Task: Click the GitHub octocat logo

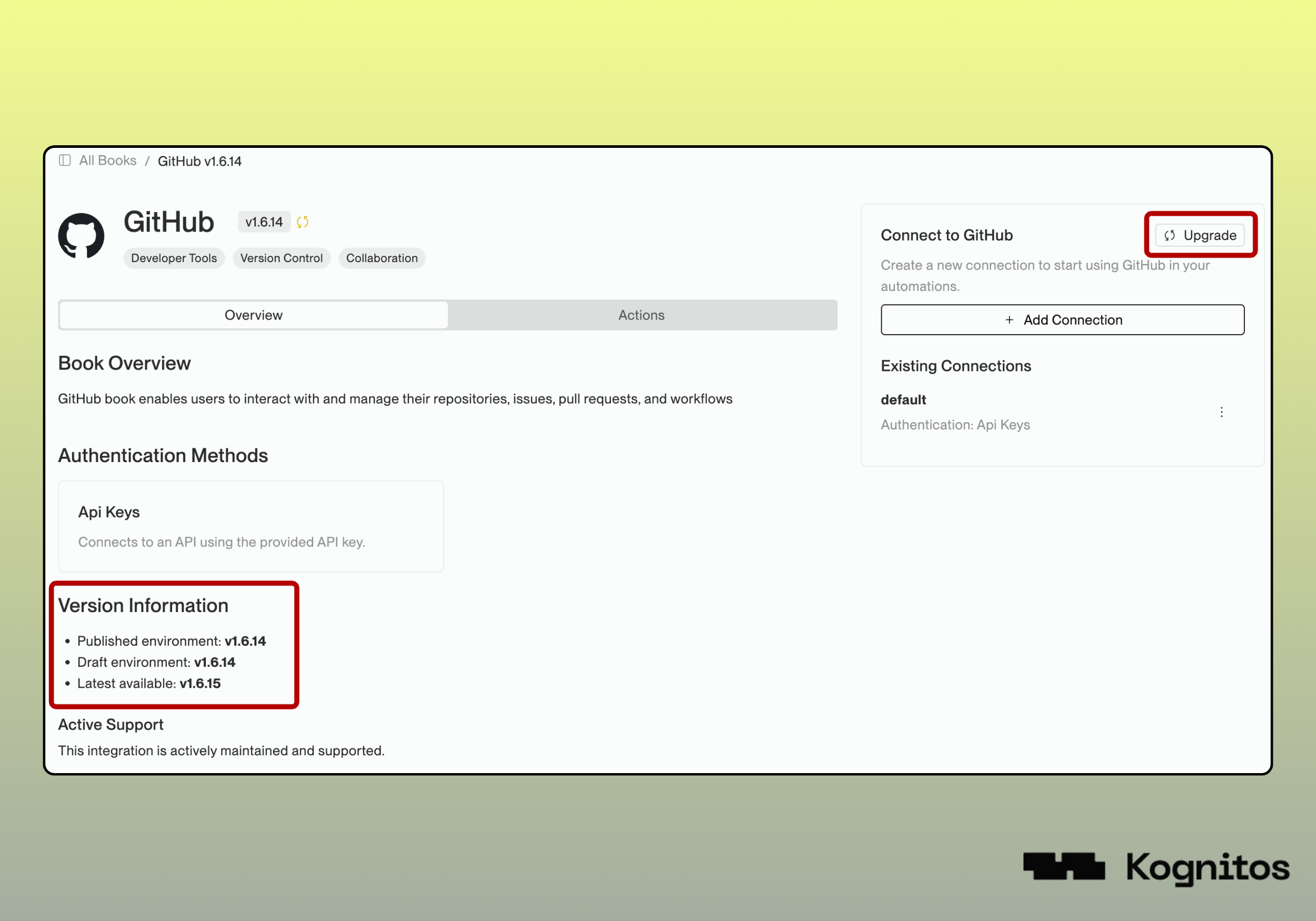Action: (x=82, y=236)
